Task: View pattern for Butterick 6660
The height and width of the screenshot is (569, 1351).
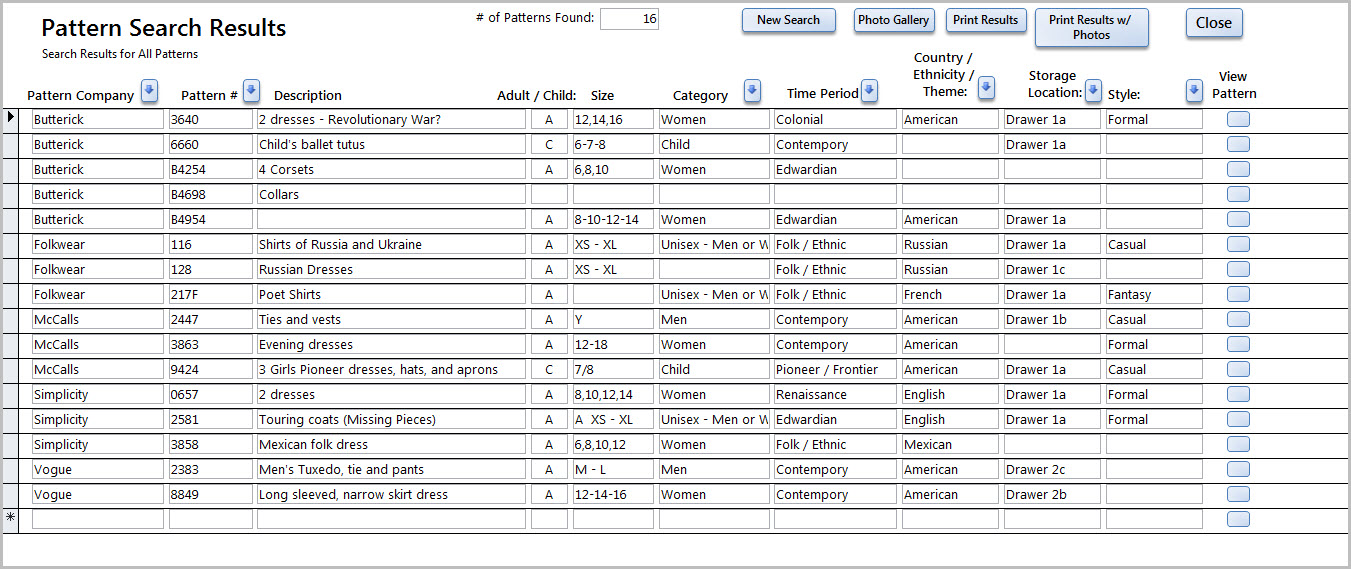Action: click(x=1238, y=145)
